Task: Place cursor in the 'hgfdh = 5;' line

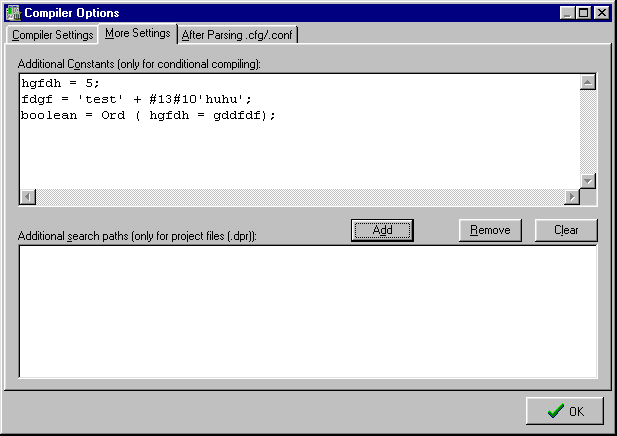Action: [x=60, y=84]
